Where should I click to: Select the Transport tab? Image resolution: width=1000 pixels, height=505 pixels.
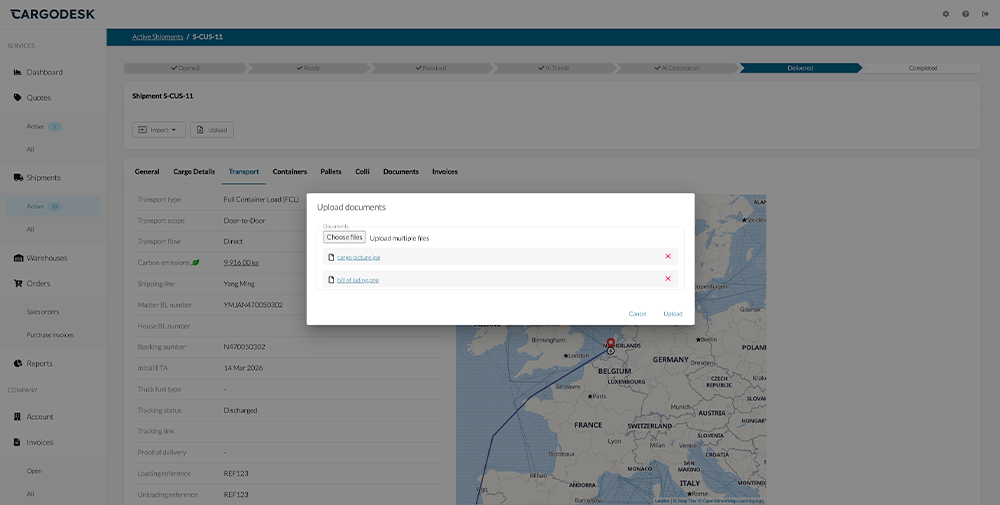point(244,172)
